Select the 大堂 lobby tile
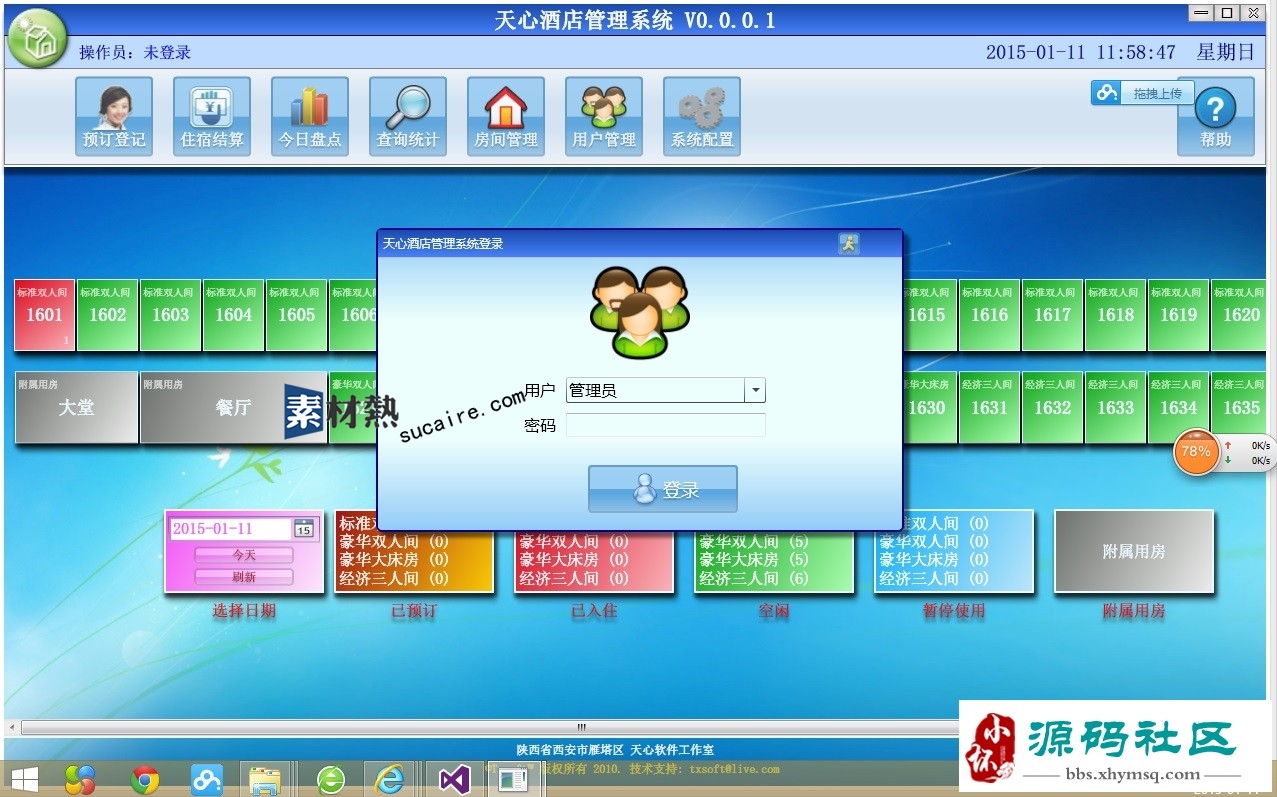1277x797 pixels. pyautogui.click(x=76, y=407)
